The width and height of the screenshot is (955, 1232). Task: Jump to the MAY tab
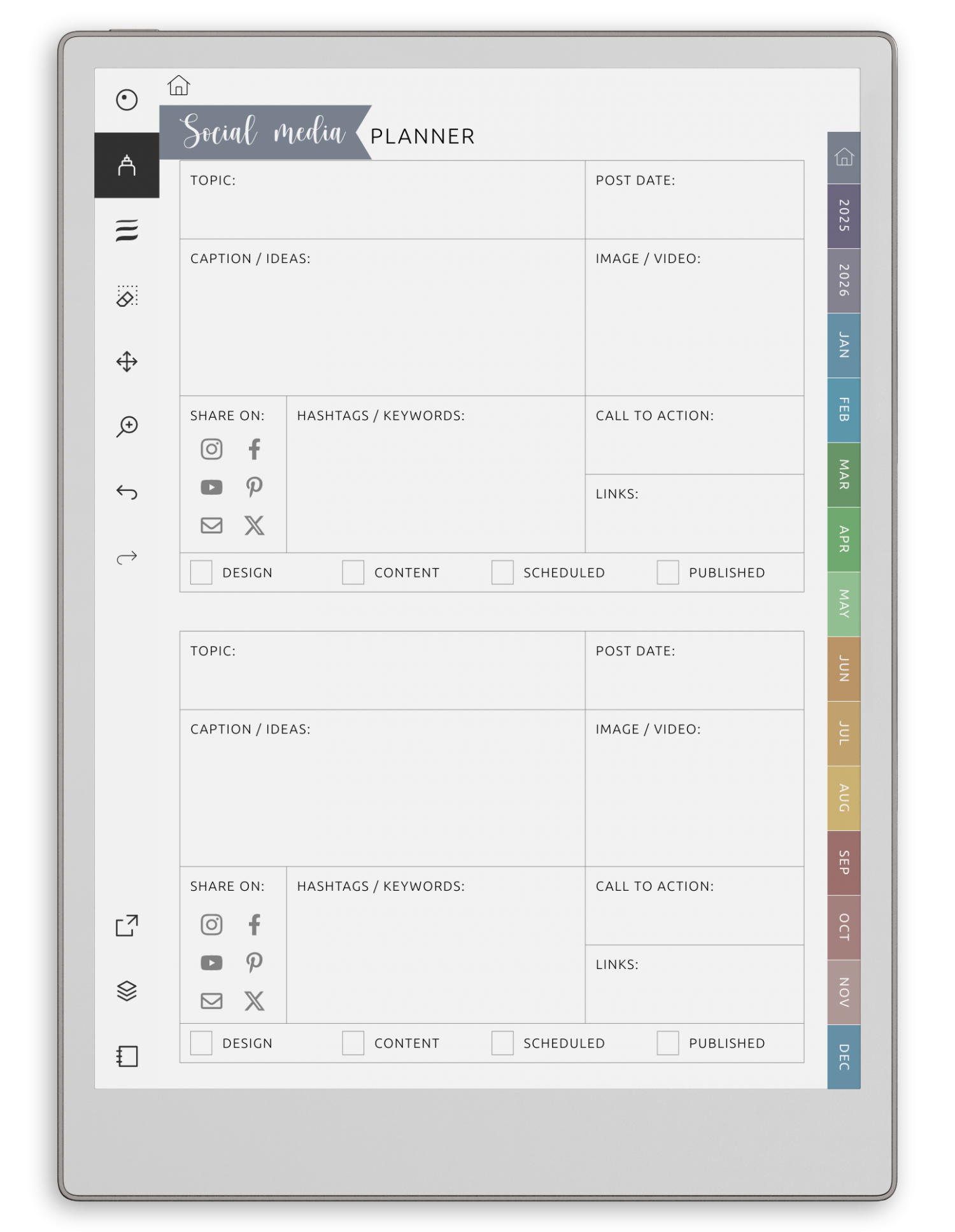click(844, 604)
